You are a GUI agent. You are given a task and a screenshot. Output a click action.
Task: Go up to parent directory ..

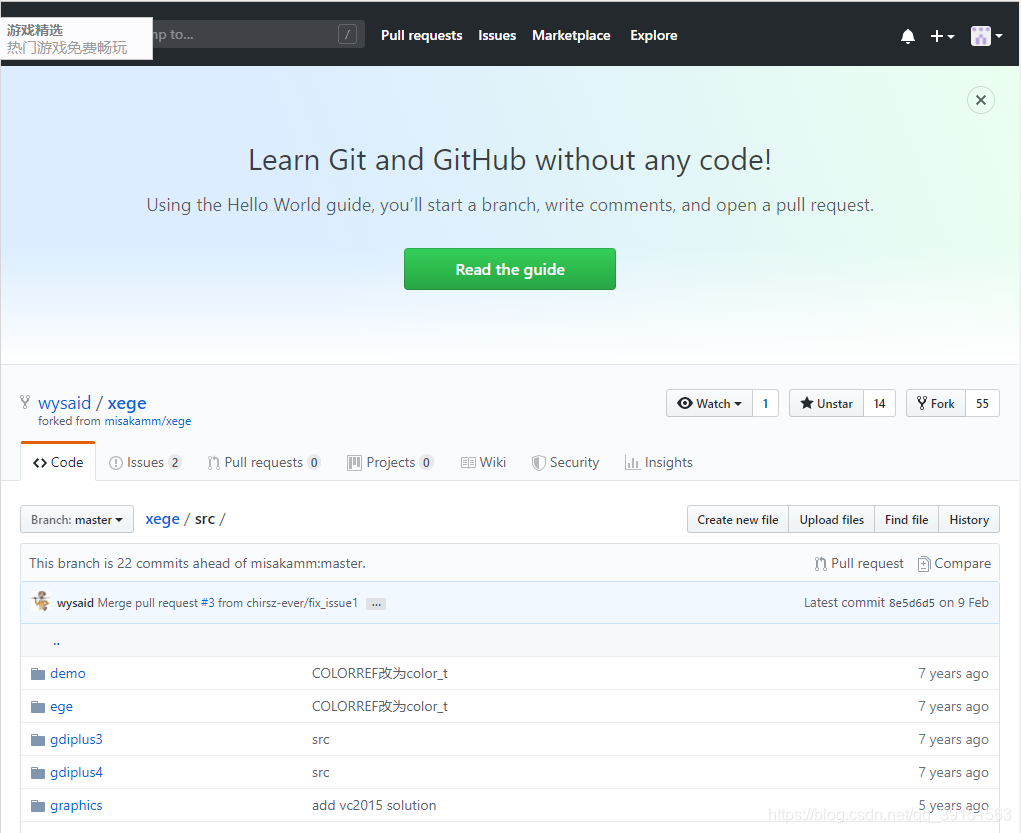pos(57,642)
